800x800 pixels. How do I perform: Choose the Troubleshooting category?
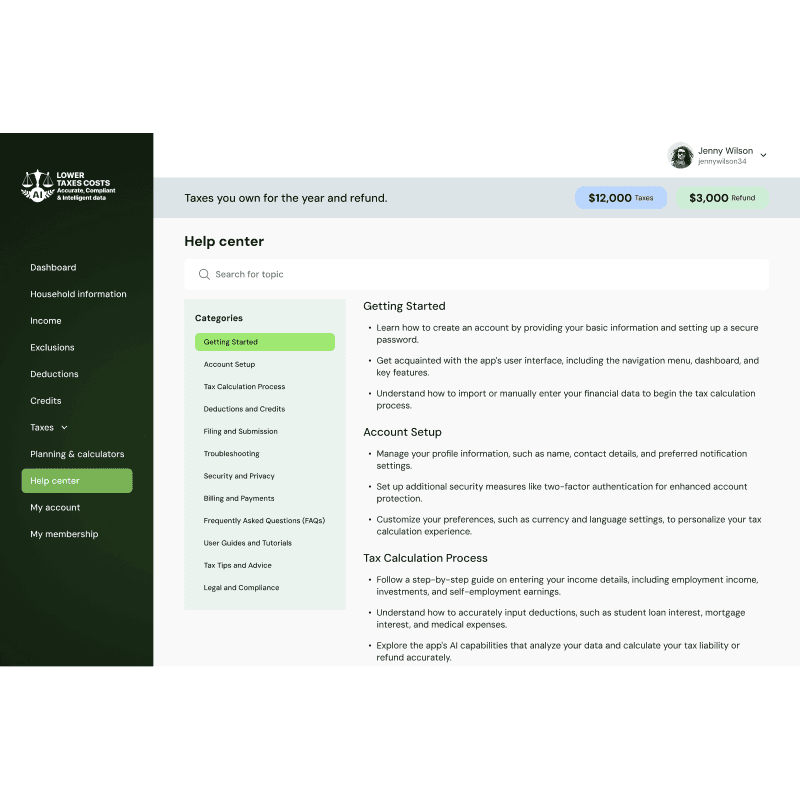coord(231,454)
